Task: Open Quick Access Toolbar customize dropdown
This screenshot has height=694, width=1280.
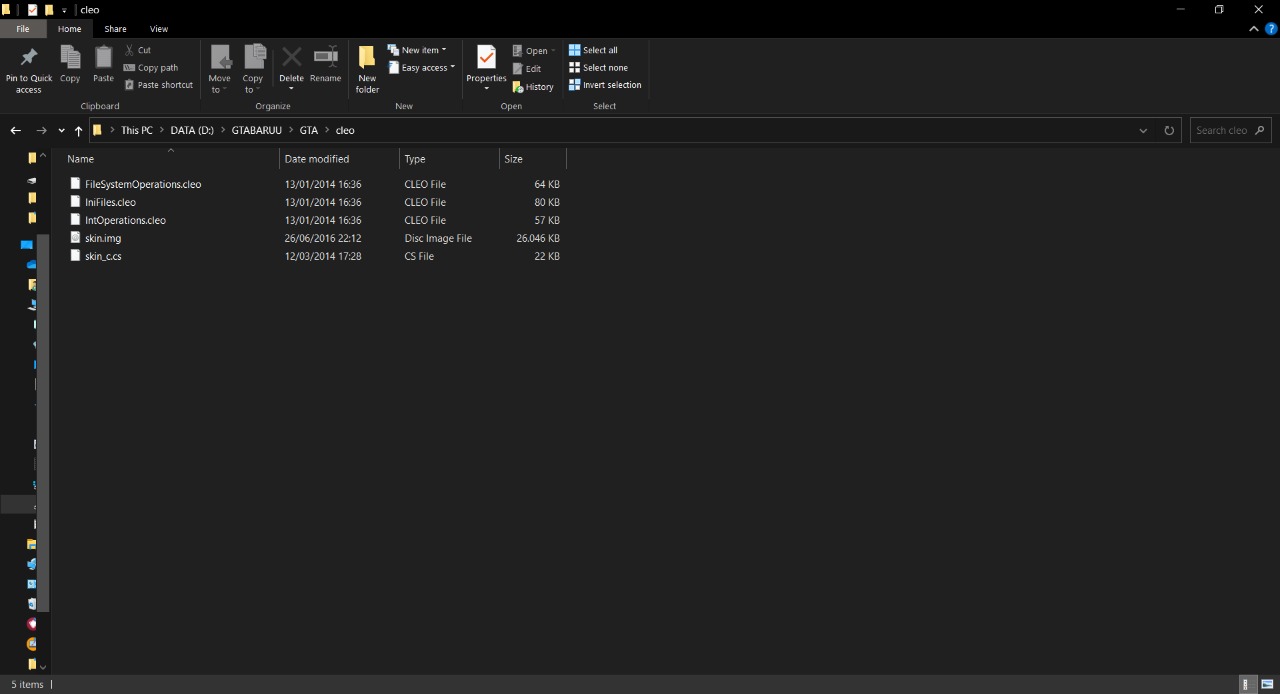Action: point(64,10)
